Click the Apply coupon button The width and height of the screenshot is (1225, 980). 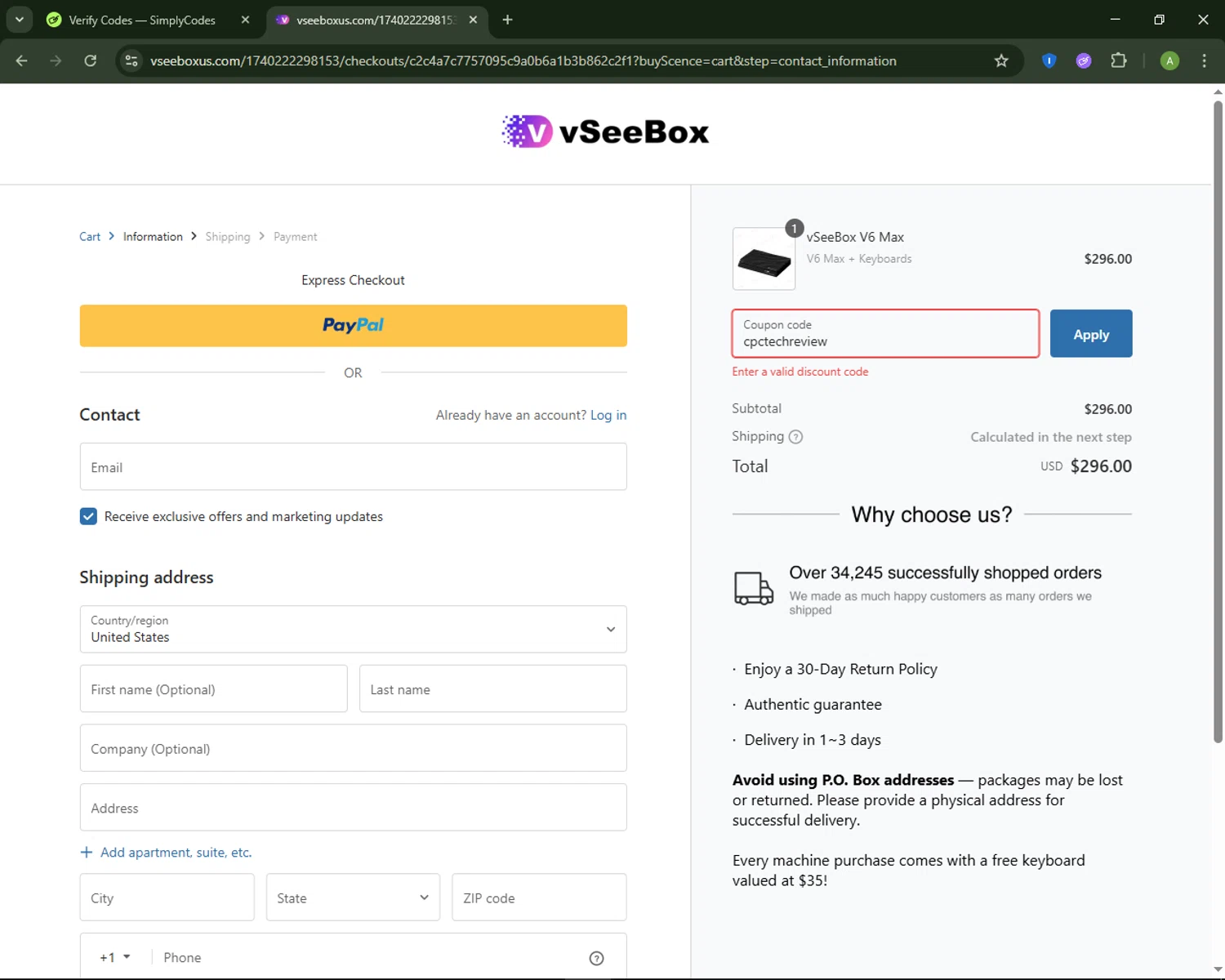click(1091, 334)
